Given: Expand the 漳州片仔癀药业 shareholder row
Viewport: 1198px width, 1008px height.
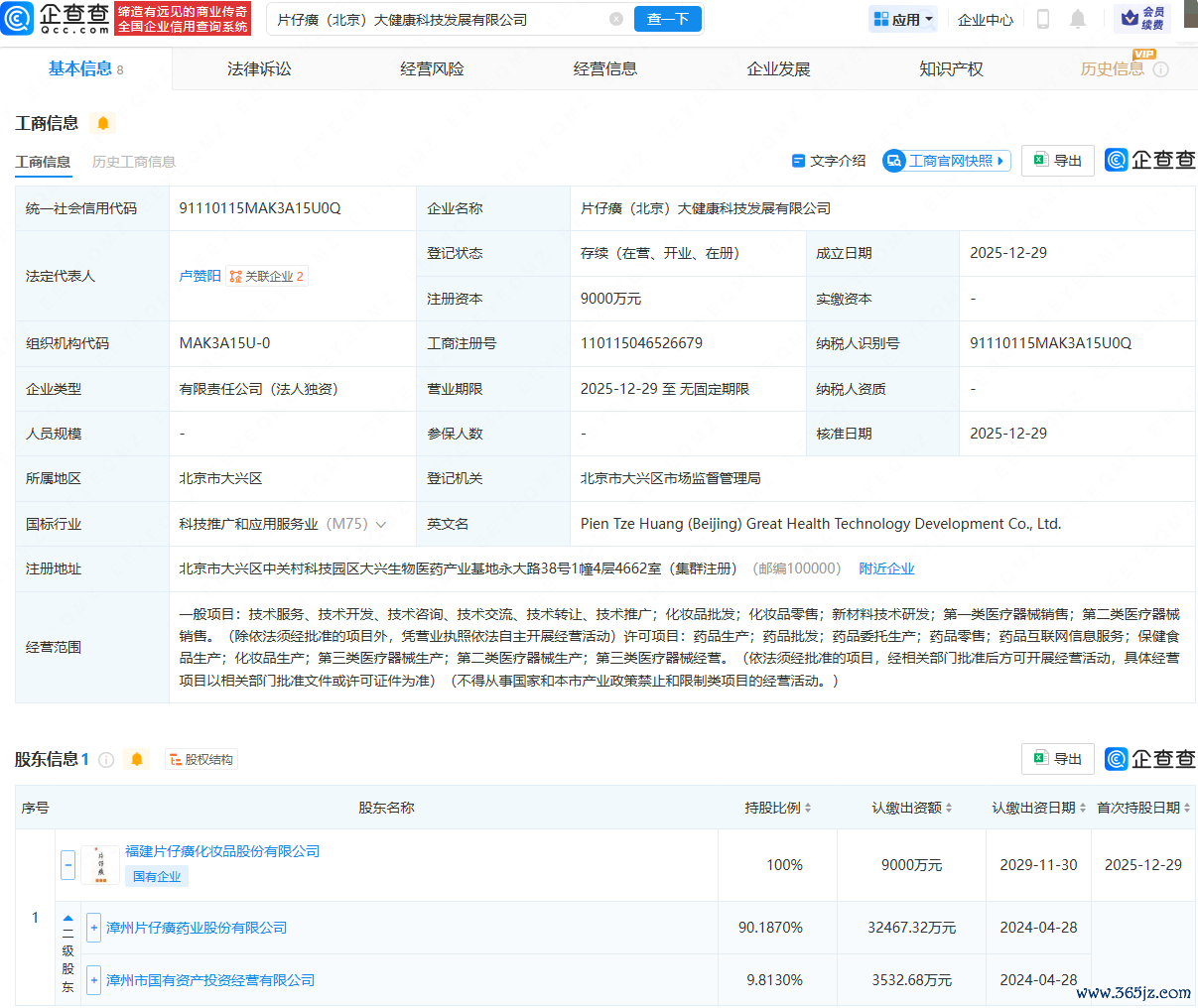Looking at the screenshot, I should coord(94,928).
